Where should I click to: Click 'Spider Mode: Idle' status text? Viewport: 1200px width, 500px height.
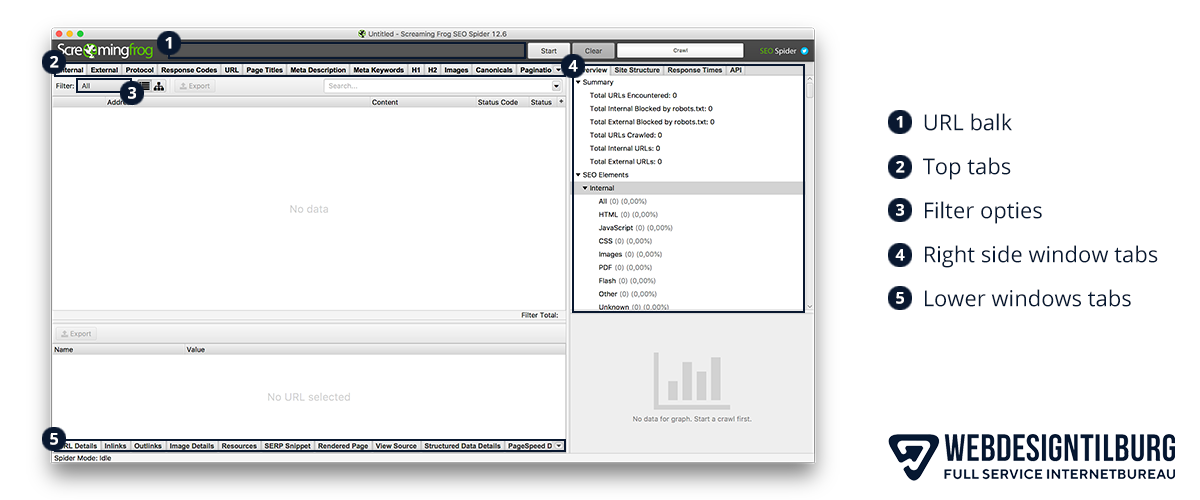click(x=83, y=458)
